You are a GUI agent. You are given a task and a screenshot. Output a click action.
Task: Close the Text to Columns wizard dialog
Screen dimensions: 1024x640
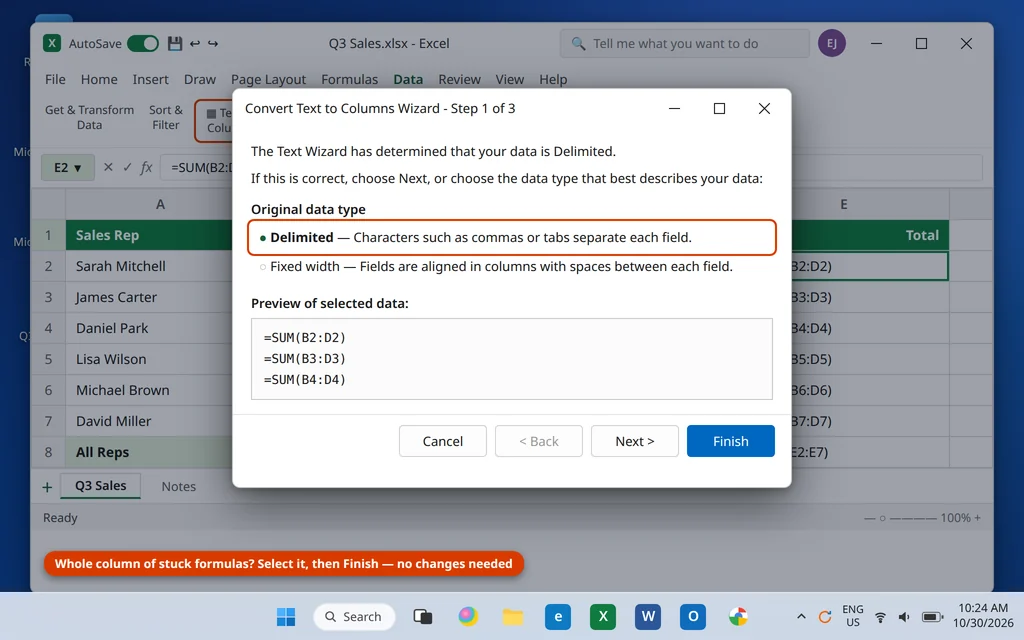pos(764,108)
